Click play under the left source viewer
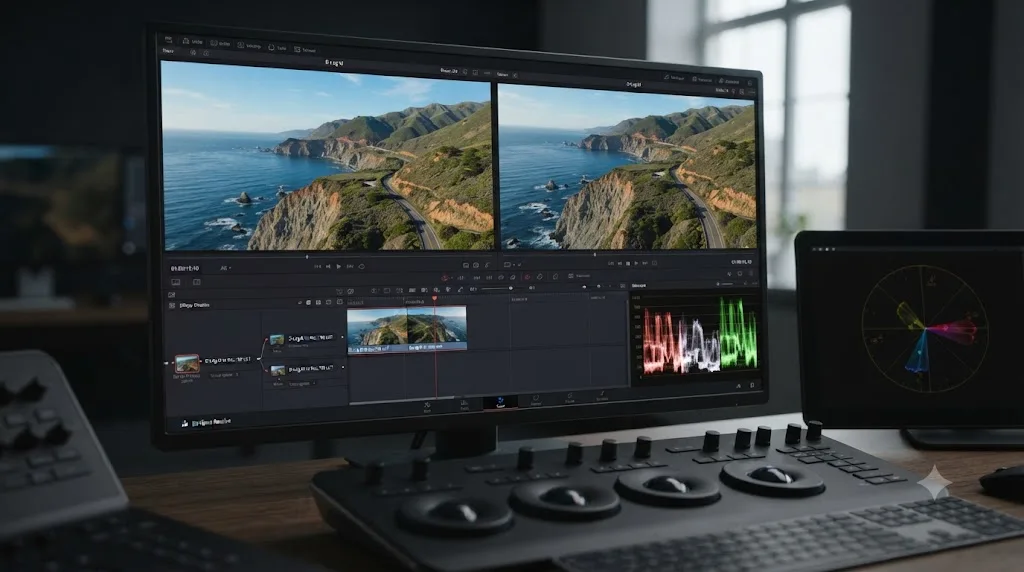 (338, 266)
